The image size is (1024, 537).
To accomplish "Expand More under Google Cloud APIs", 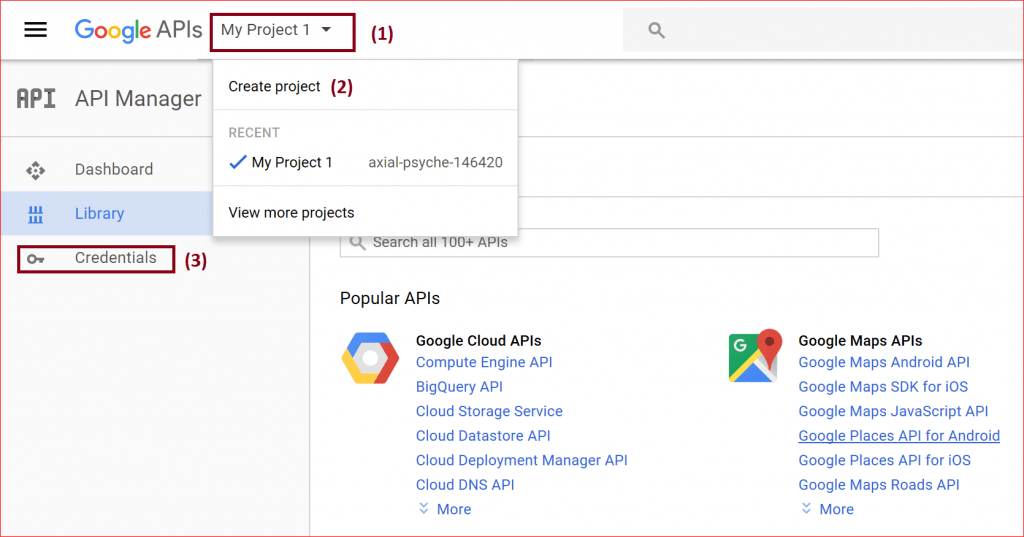I will tap(445, 509).
